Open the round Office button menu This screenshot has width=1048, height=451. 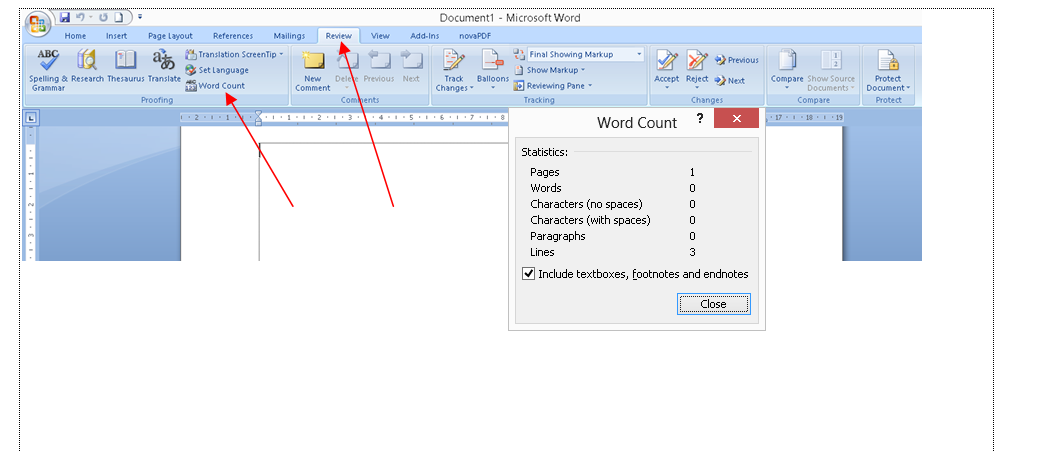[x=38, y=25]
